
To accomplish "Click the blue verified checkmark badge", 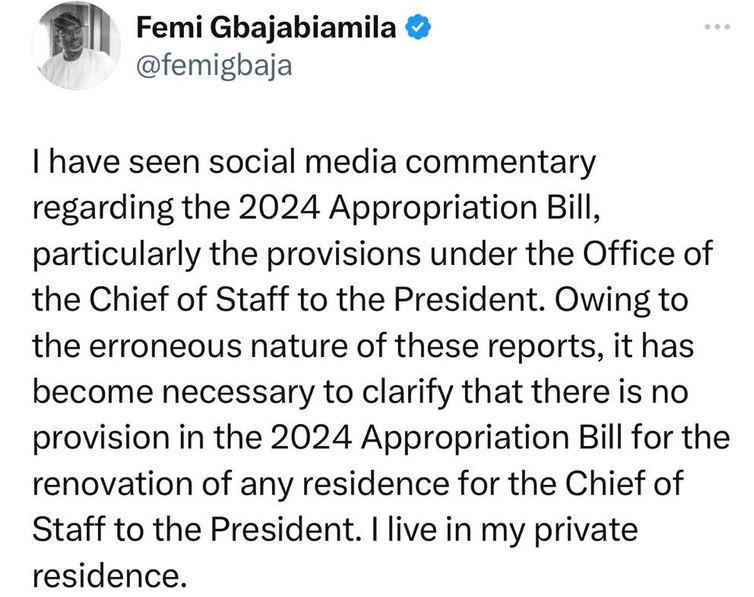I will (x=416, y=31).
